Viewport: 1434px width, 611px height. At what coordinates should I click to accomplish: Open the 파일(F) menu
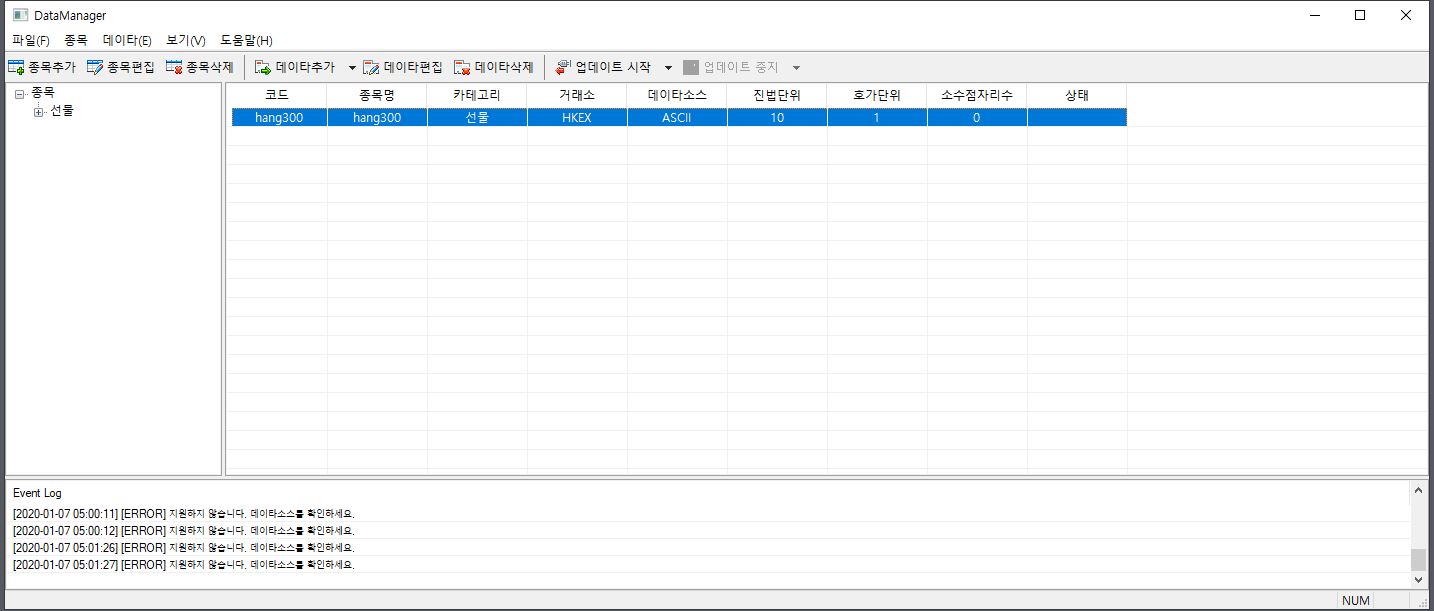tap(30, 40)
